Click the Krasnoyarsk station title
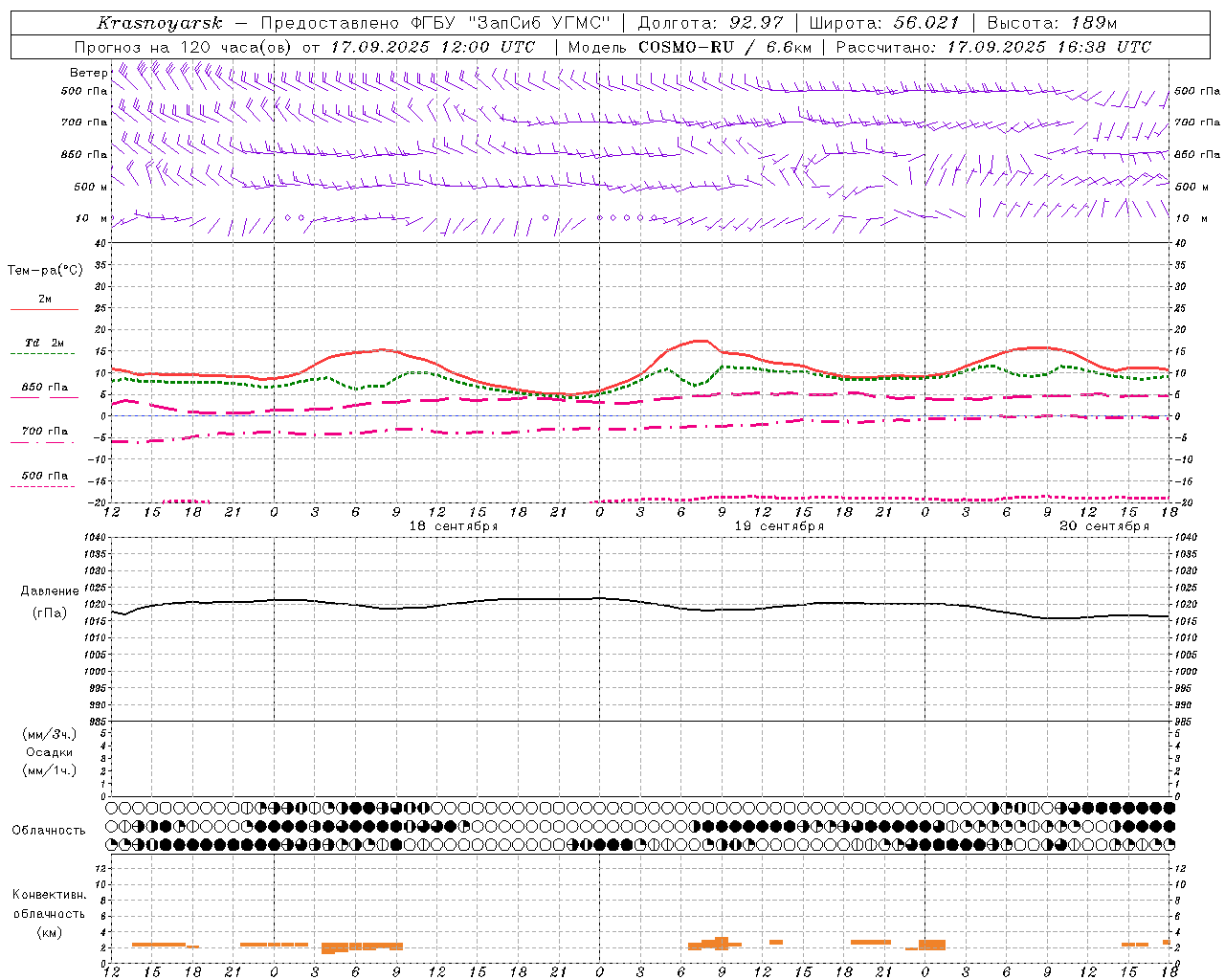Image resolution: width=1225 pixels, height=980 pixels. coord(159,23)
